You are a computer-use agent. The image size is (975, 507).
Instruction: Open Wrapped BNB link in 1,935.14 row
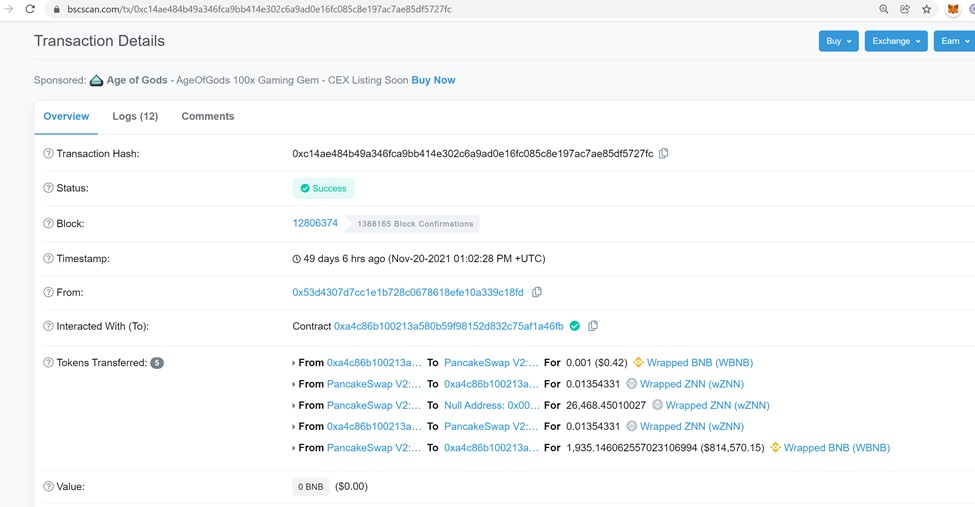[837, 448]
